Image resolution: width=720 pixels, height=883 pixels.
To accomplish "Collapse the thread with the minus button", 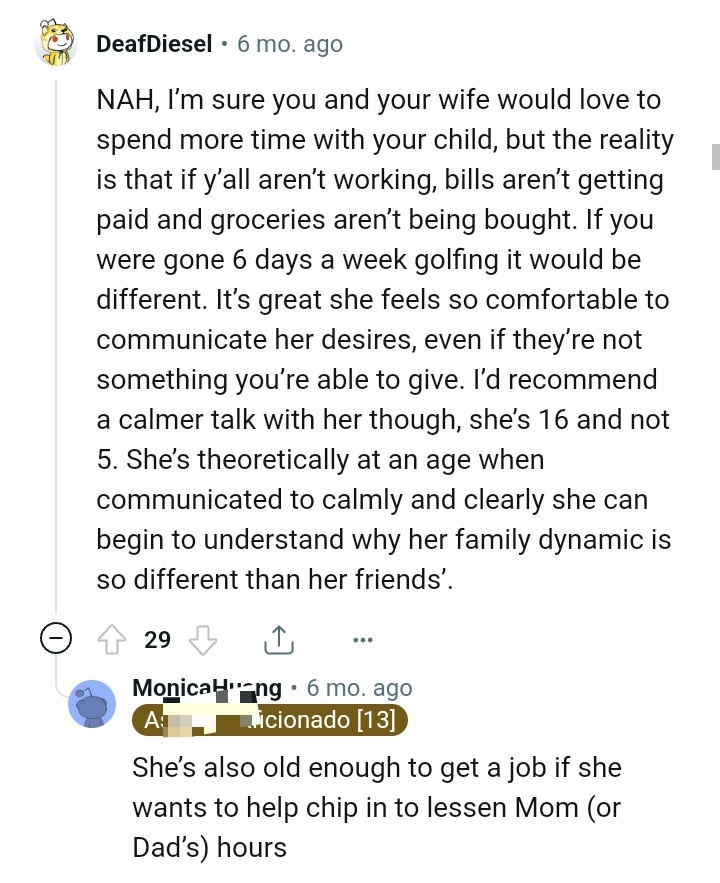I will [x=56, y=639].
